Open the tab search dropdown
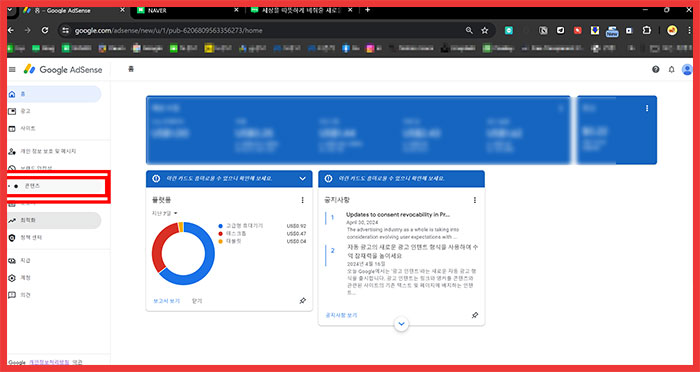The image size is (700, 372). [10, 10]
